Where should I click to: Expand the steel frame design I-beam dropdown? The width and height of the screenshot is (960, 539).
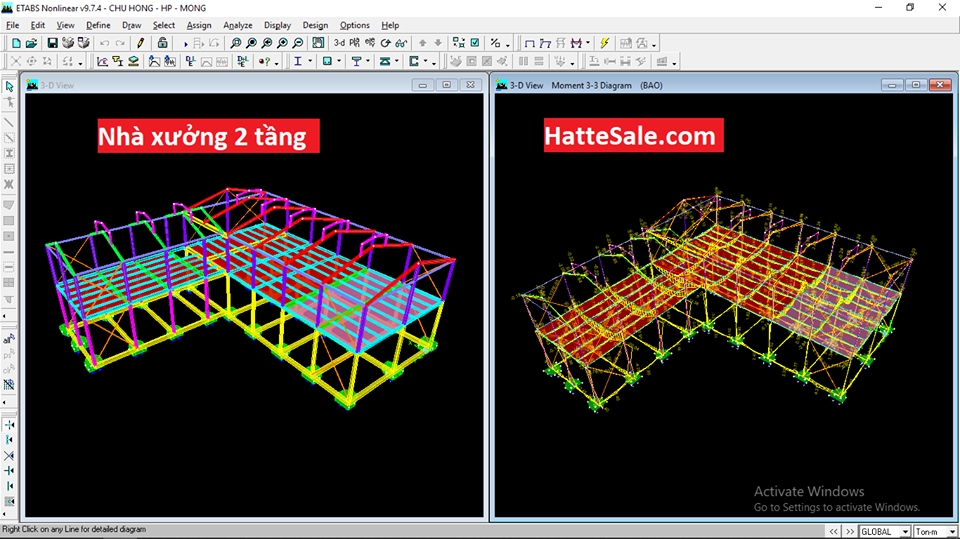point(310,61)
